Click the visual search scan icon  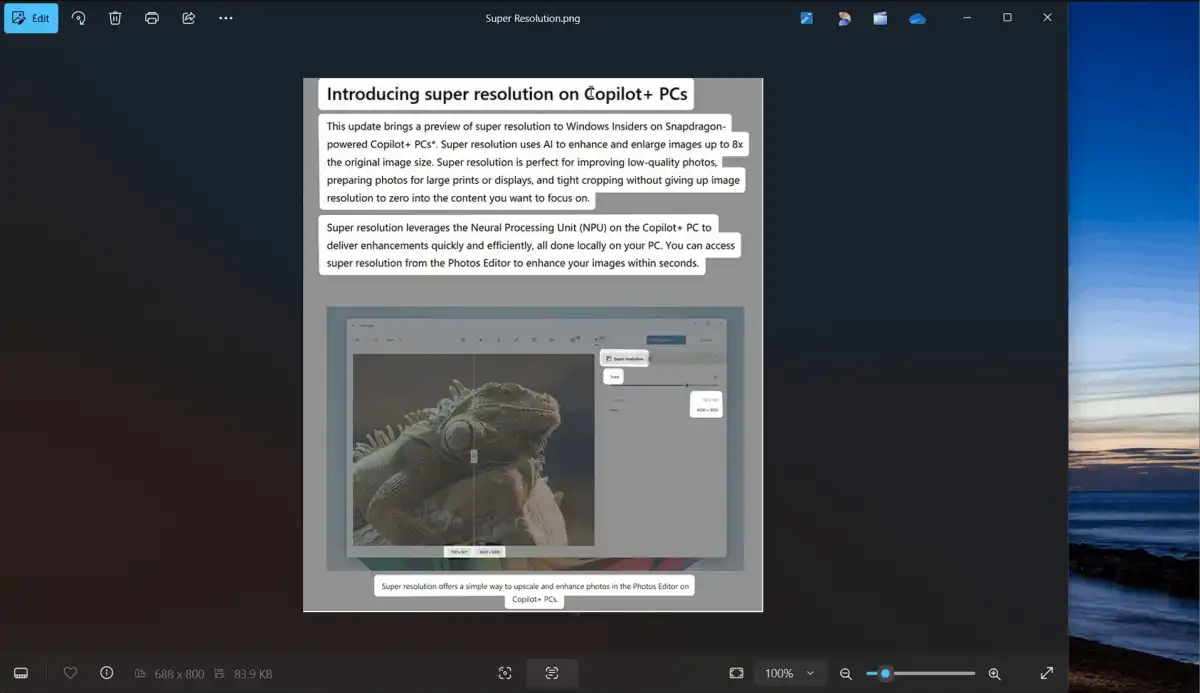[x=505, y=673]
